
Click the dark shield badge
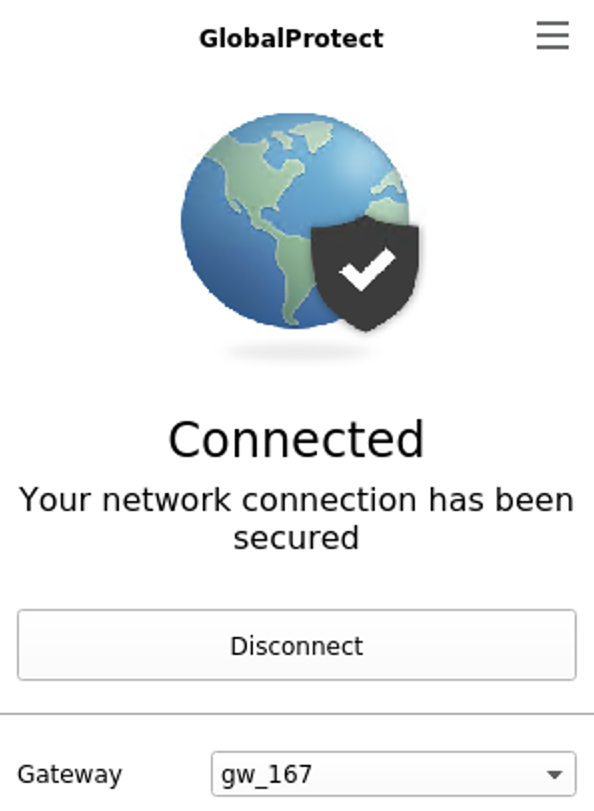pos(365,273)
